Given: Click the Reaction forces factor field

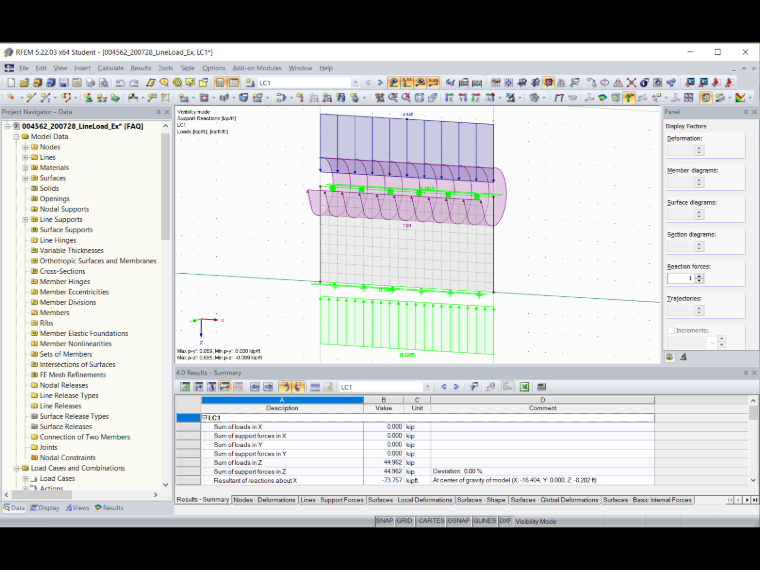Looking at the screenshot, I should click(681, 278).
